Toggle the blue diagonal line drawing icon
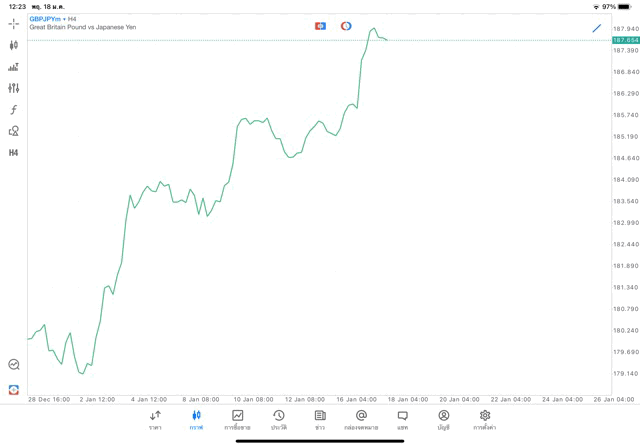Screen dimensions: 640x447 click(597, 28)
